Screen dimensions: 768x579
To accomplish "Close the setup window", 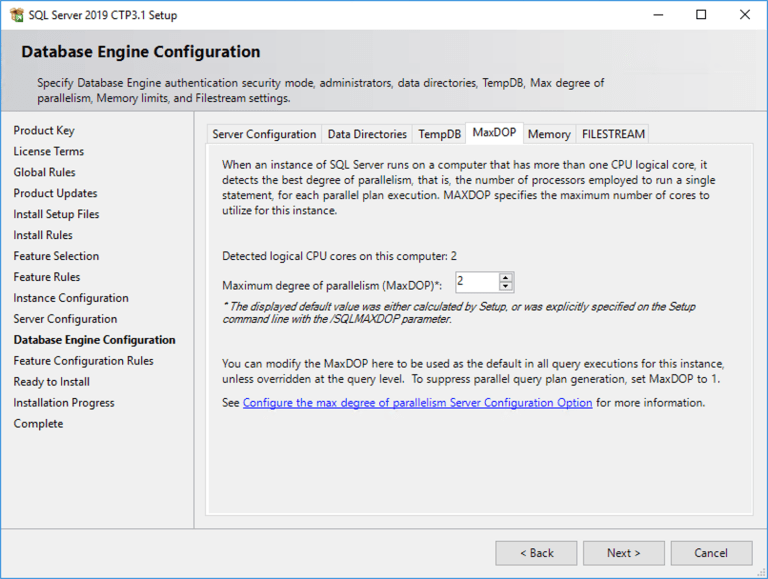I will (x=745, y=15).
